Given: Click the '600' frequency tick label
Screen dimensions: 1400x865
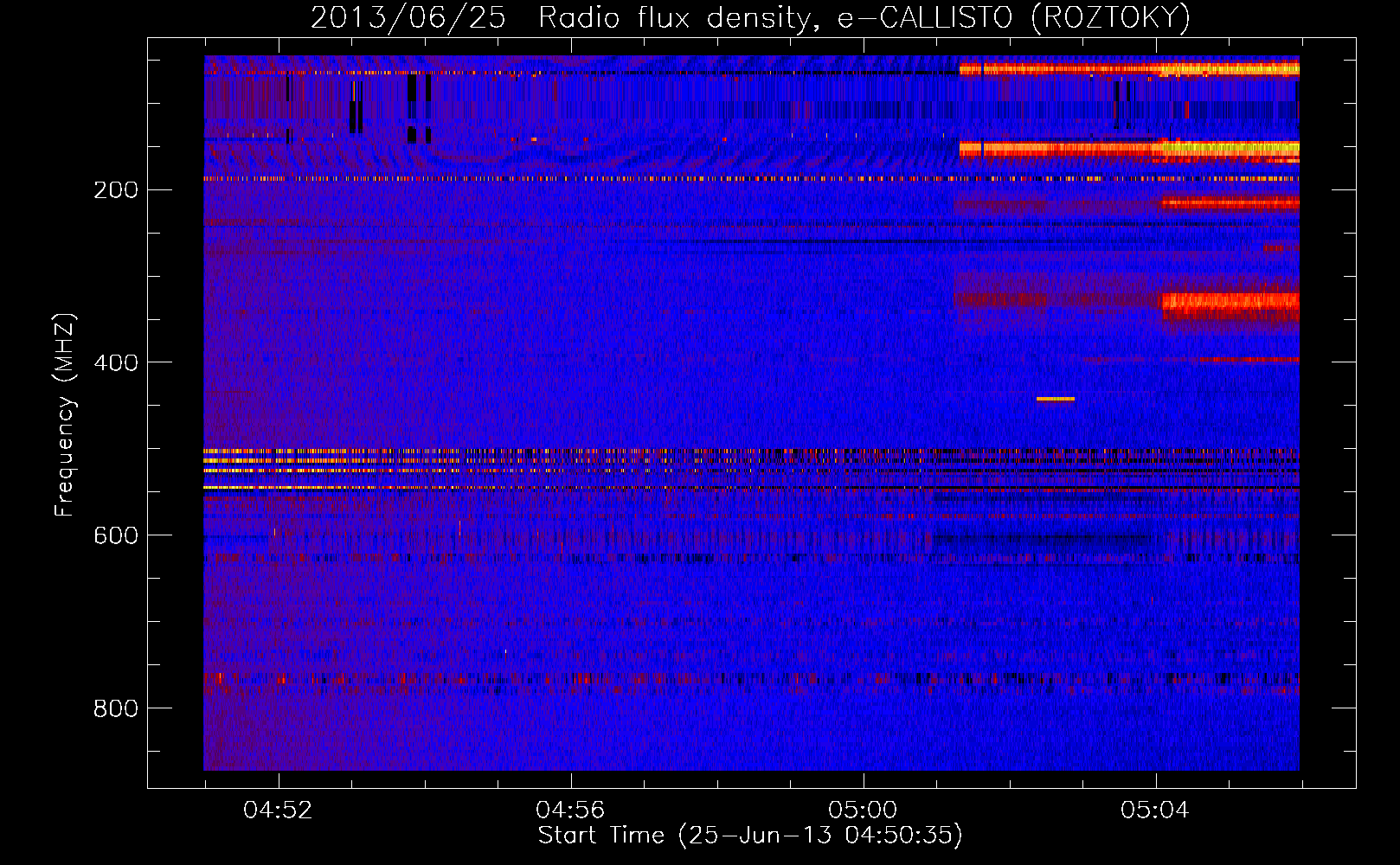Looking at the screenshot, I should click(x=116, y=536).
